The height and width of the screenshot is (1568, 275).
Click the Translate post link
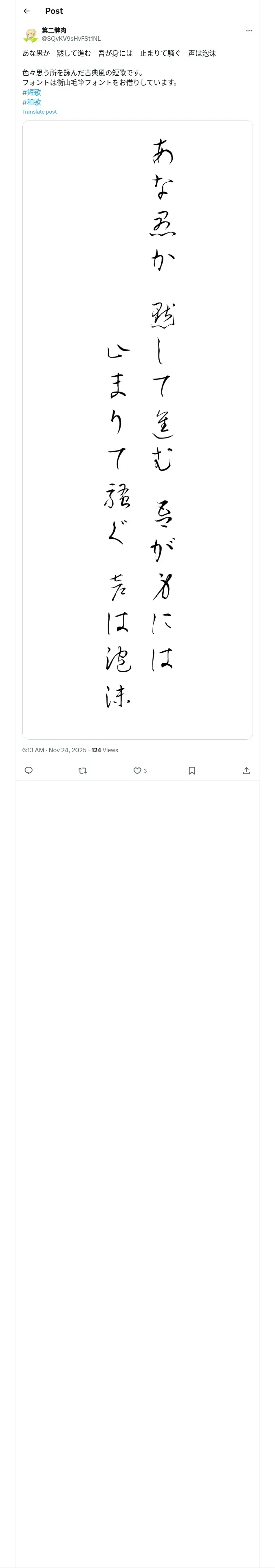(40, 112)
